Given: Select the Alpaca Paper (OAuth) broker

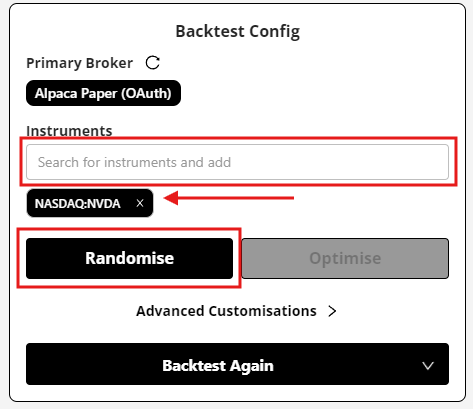Looking at the screenshot, I should pos(103,93).
